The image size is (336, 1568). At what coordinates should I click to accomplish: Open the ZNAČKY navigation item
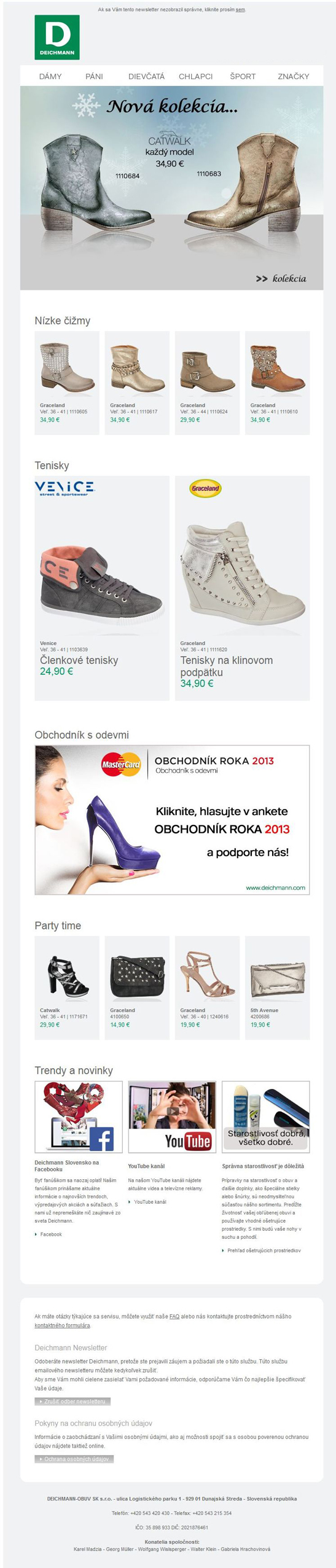pos(293,76)
